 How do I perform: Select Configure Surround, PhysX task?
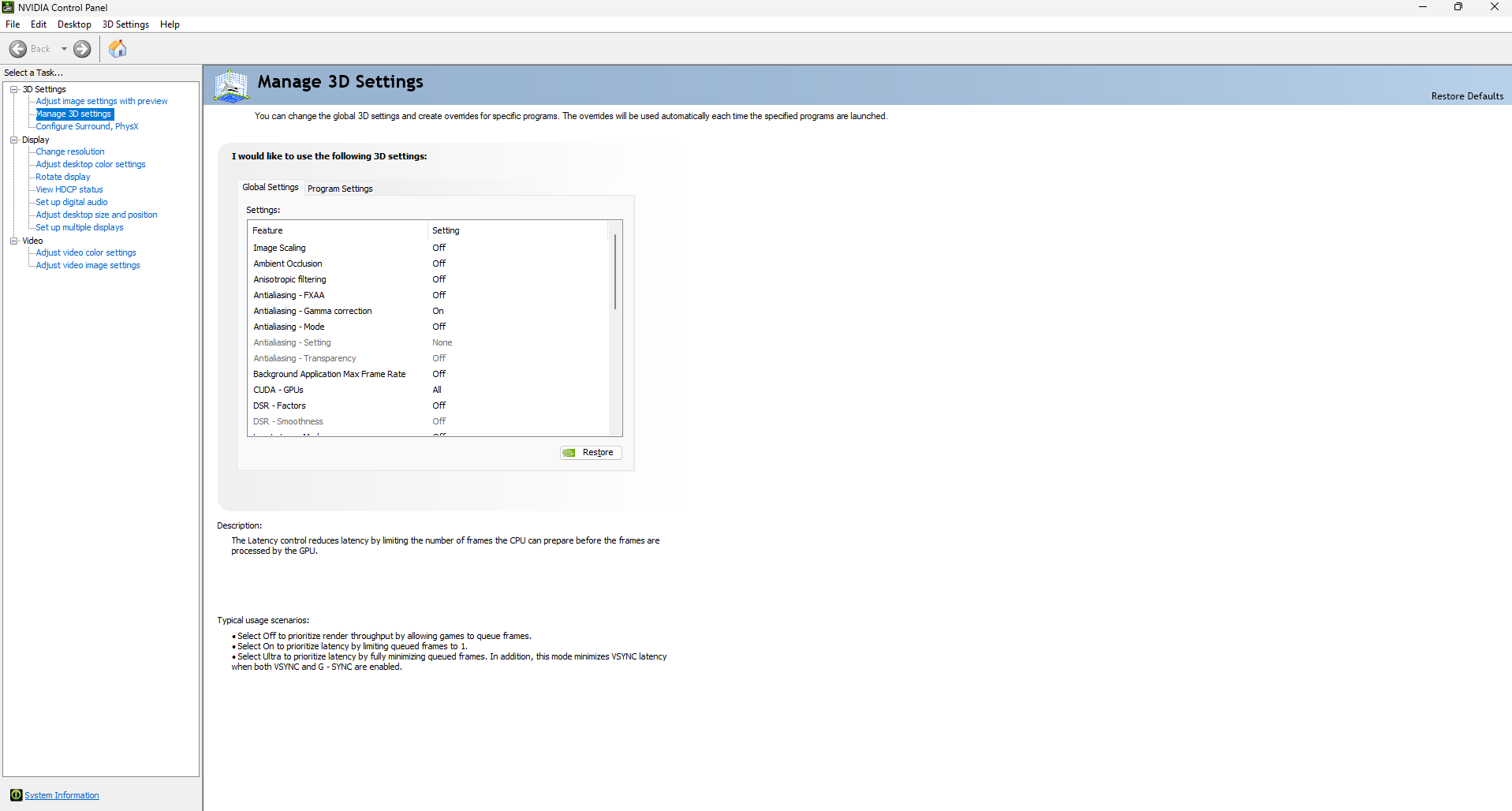tap(87, 126)
